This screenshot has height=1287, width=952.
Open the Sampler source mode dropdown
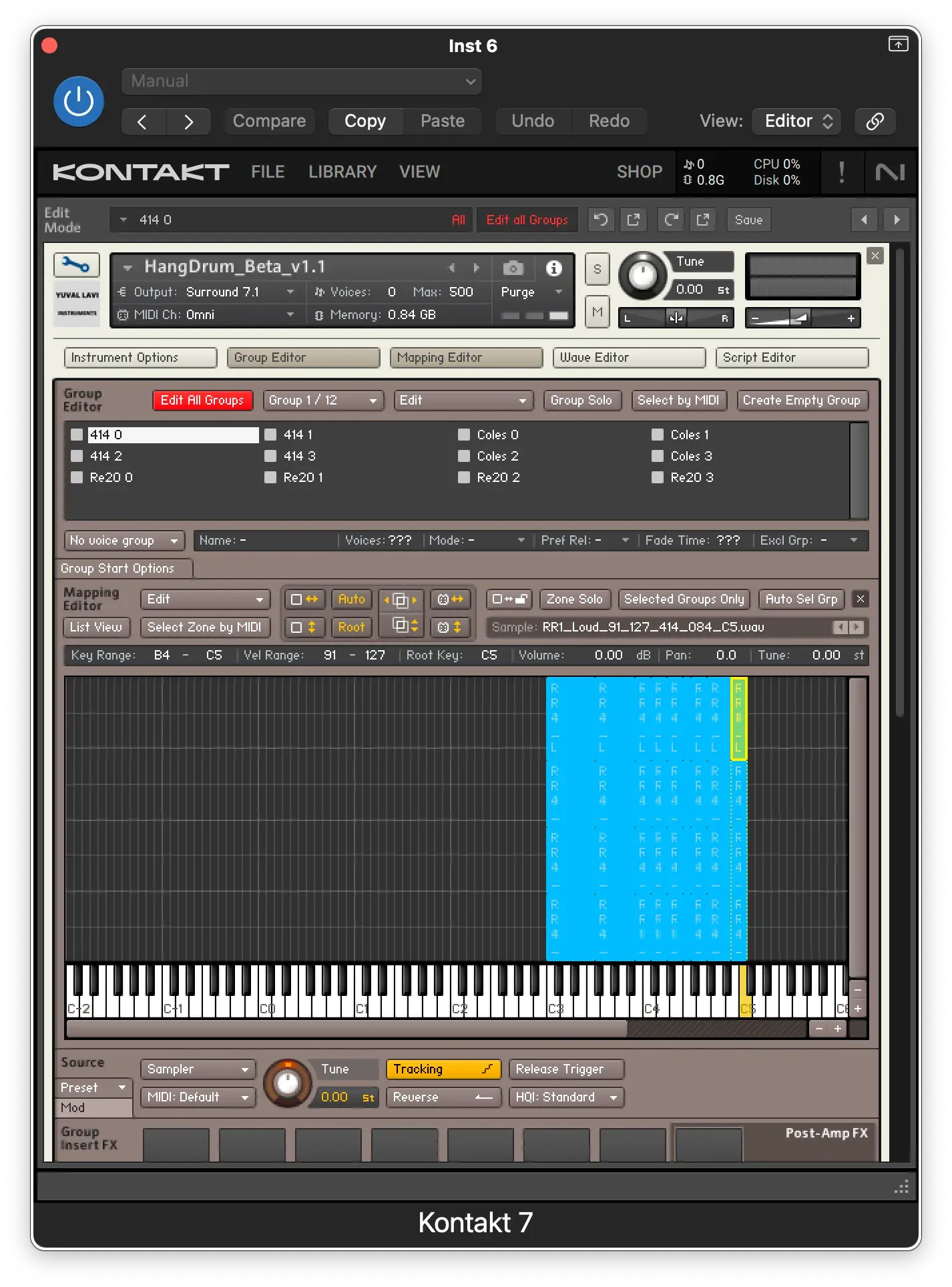click(x=198, y=1069)
